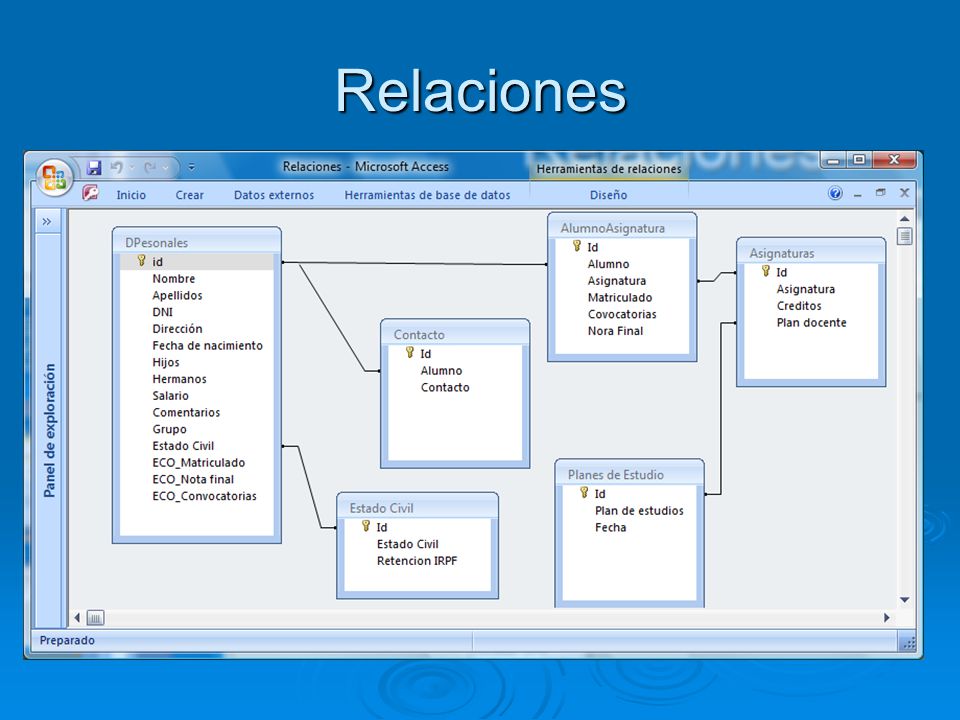
Task: Save using the floppy disk icon
Action: coord(94,167)
